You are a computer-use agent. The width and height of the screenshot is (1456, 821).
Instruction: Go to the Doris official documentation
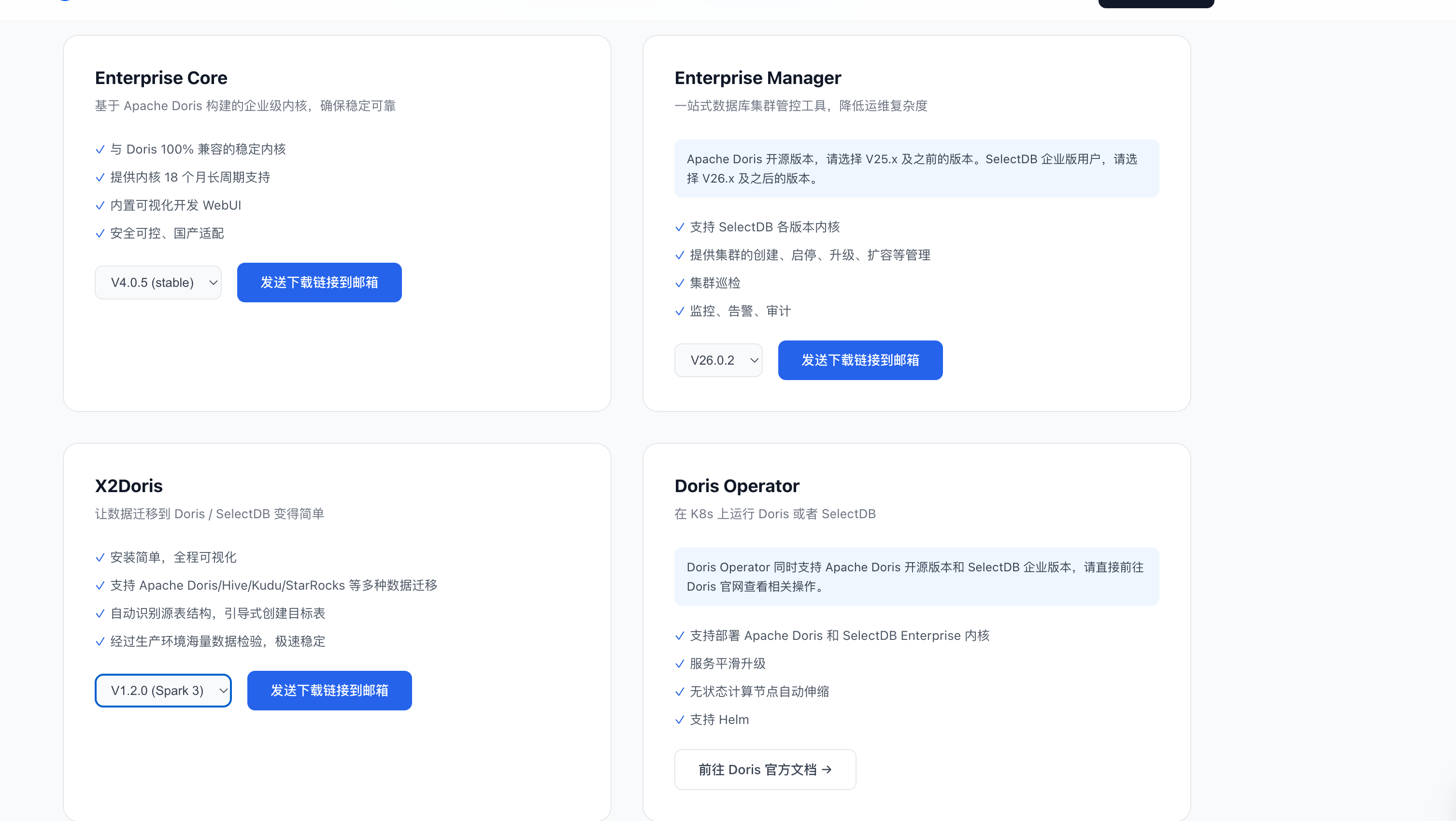click(765, 770)
